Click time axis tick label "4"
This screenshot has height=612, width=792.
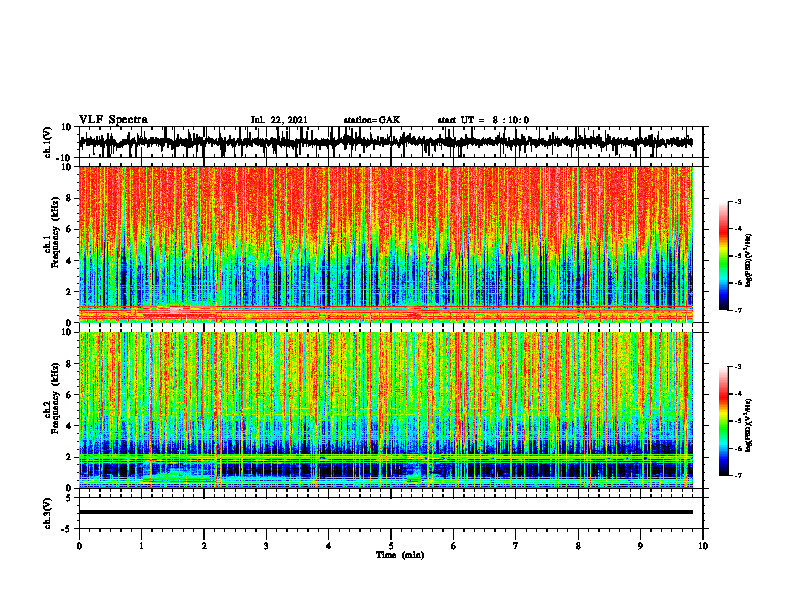point(329,546)
